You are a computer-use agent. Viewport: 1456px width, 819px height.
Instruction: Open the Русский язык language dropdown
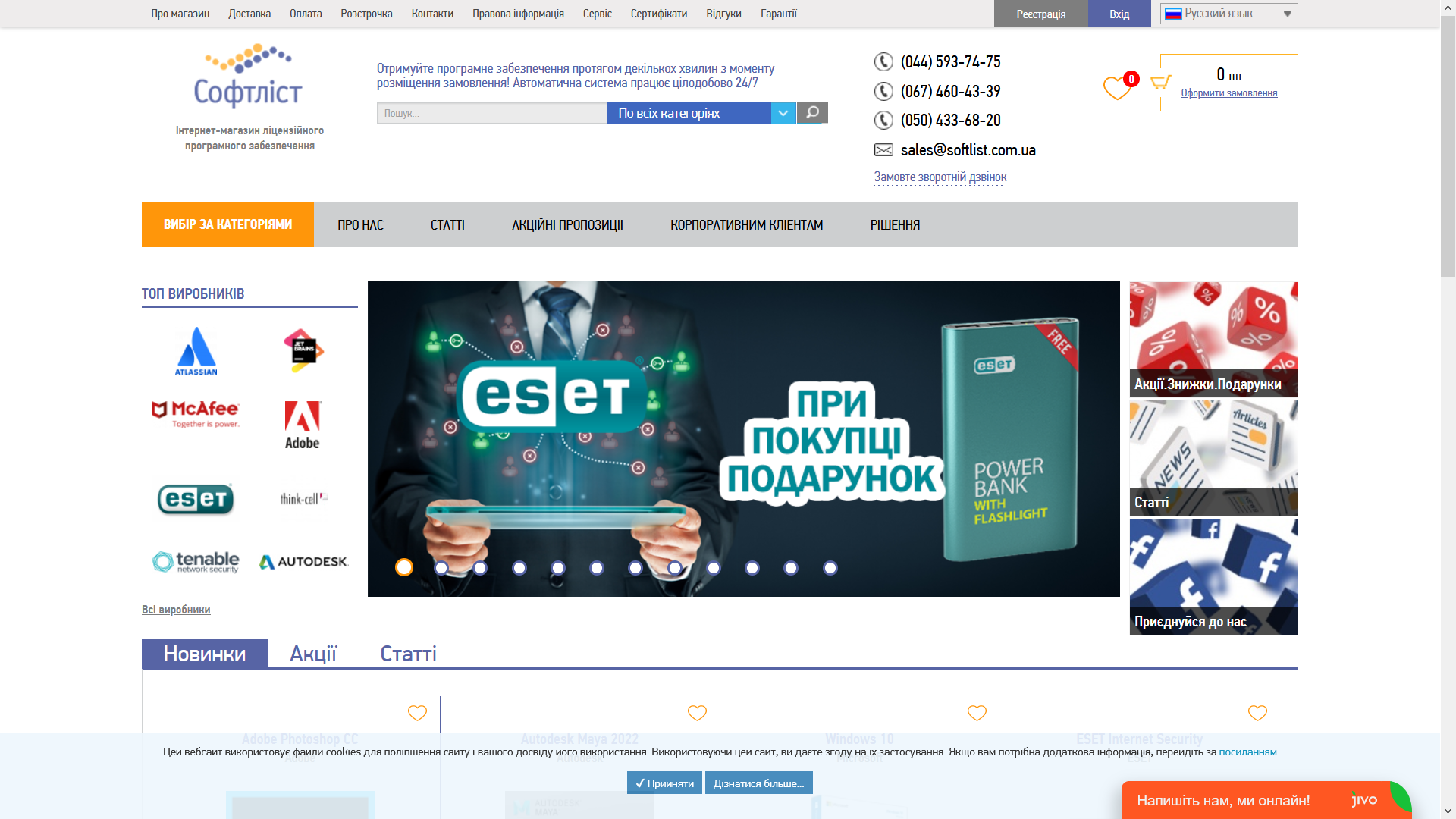coord(1227,13)
